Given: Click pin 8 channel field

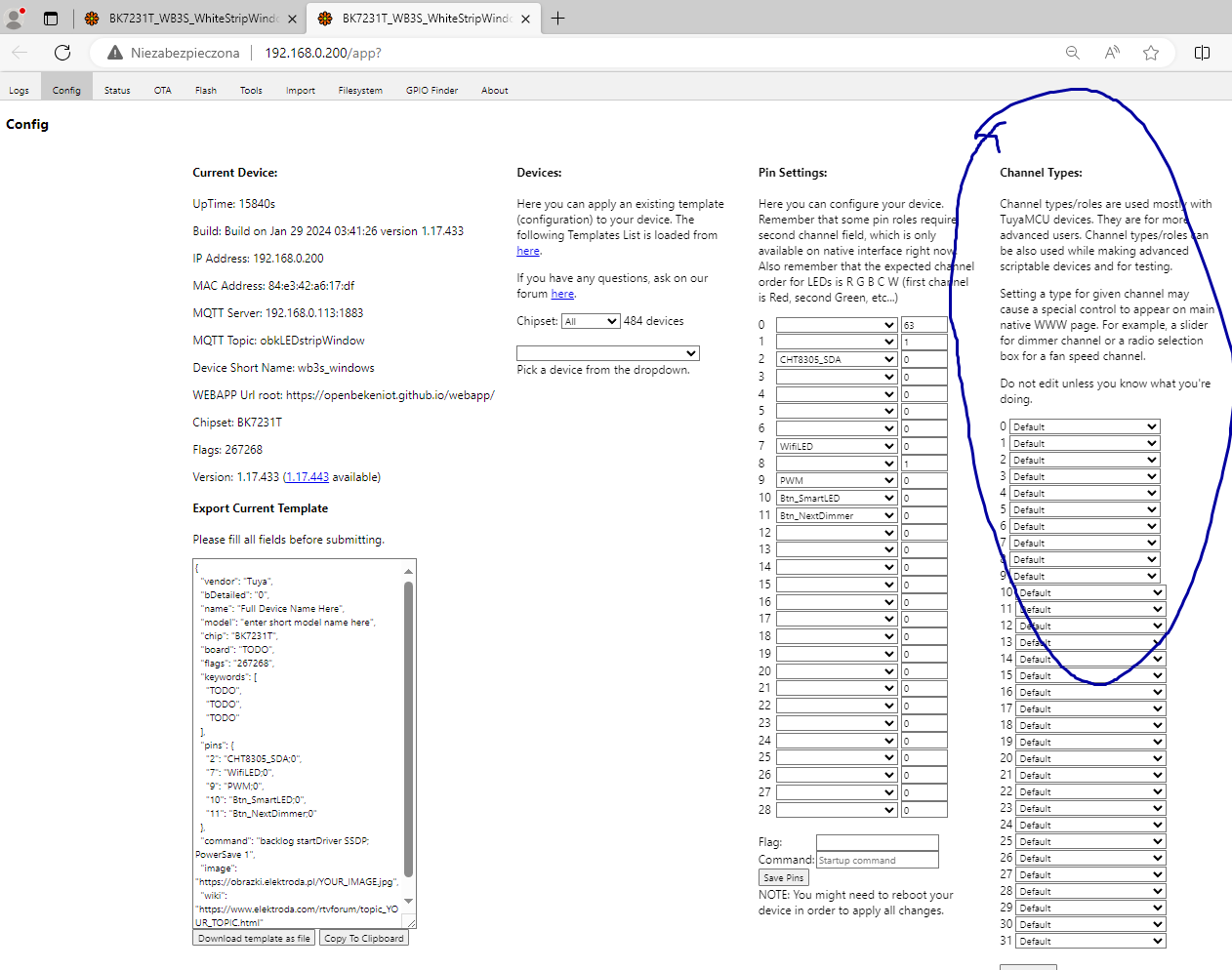Looking at the screenshot, I should click(x=924, y=464).
